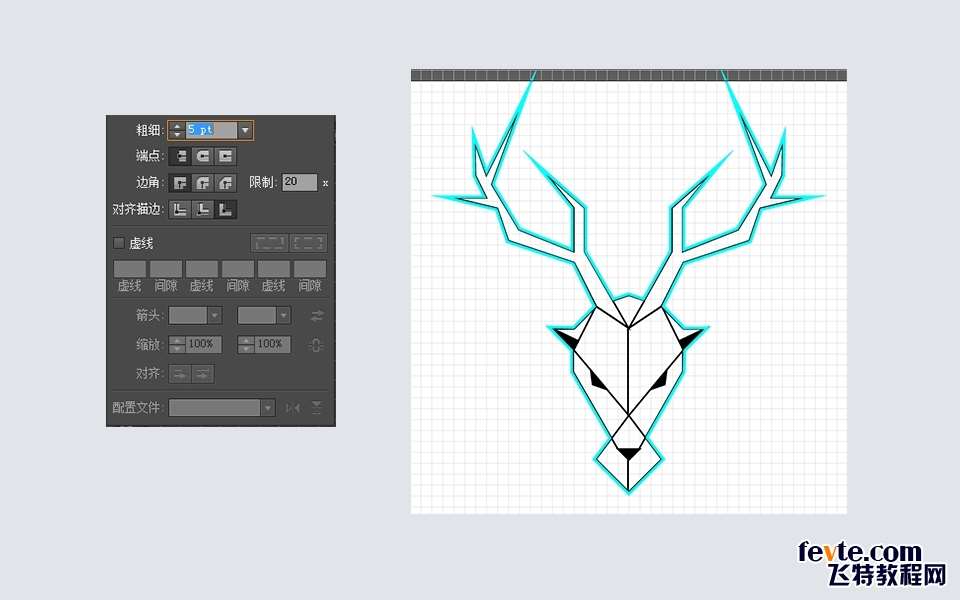This screenshot has height=600, width=960.
Task: Click the place arrow tip at path end icon
Action: tap(203, 373)
